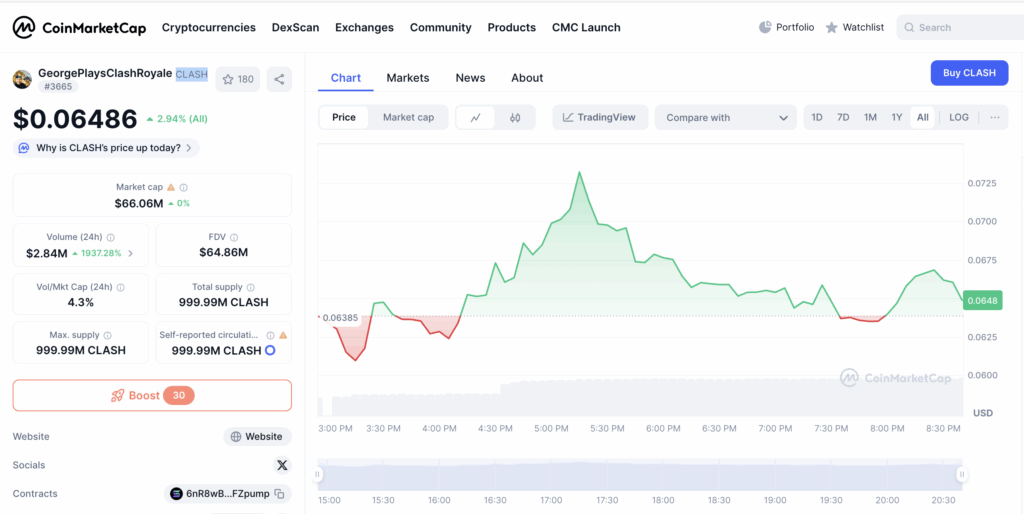Select the line chart icon
This screenshot has height=514, width=1024.
click(475, 118)
